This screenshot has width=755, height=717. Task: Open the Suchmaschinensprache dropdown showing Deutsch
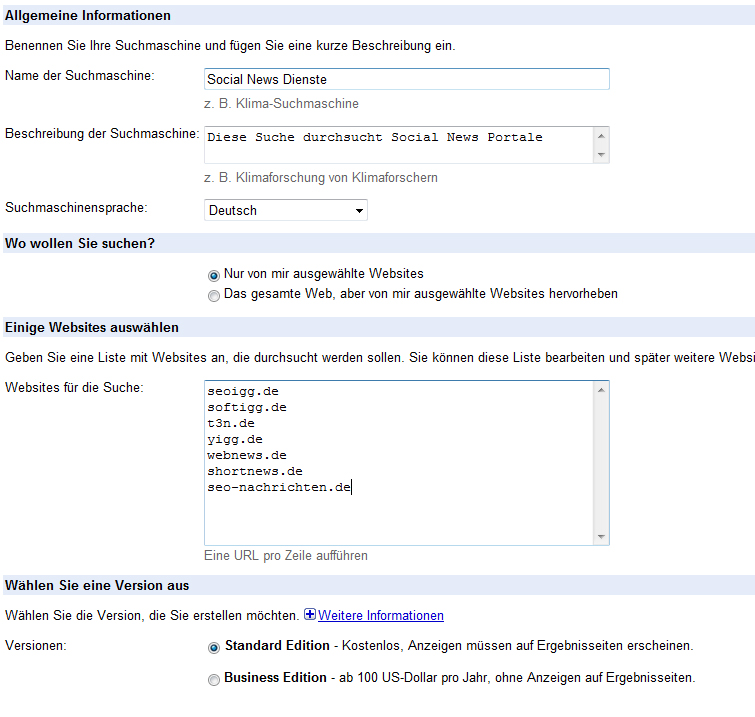(x=286, y=210)
